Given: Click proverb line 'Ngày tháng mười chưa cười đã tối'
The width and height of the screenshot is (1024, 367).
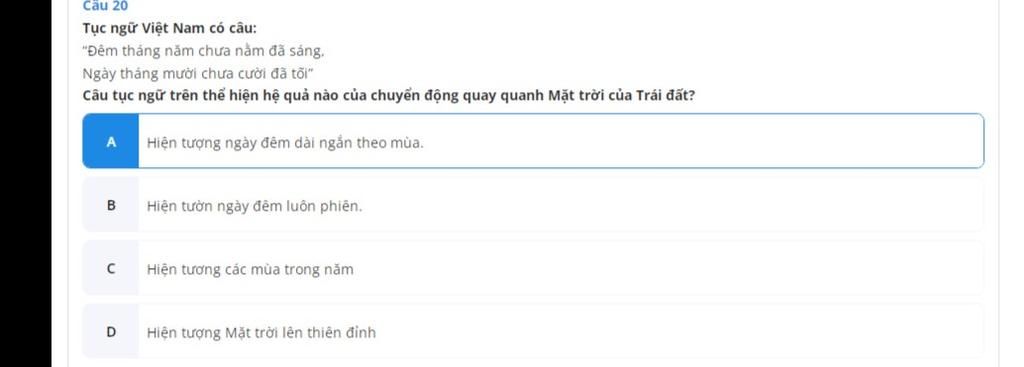Looking at the screenshot, I should pos(200,72).
